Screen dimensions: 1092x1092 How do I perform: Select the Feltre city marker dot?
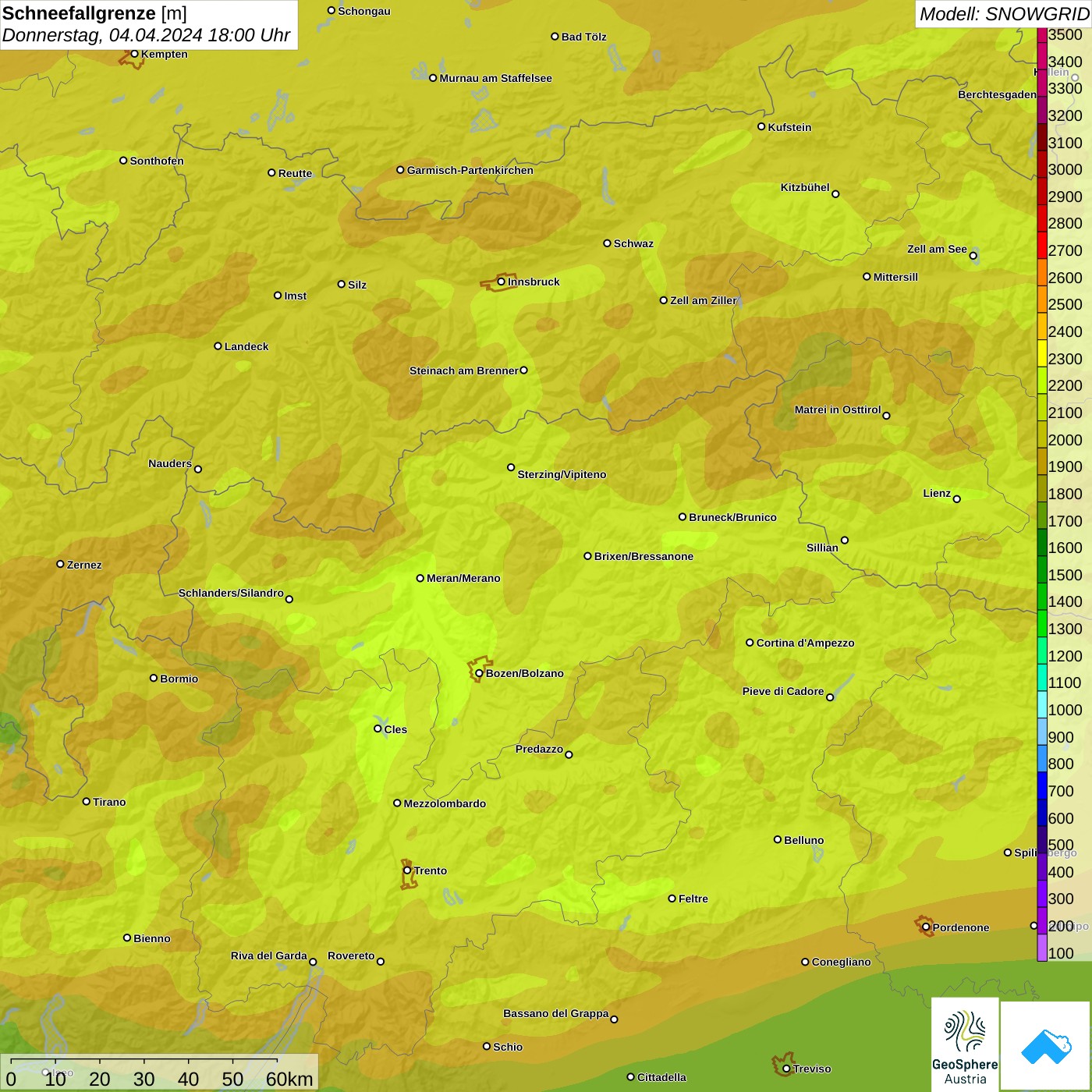click(672, 899)
